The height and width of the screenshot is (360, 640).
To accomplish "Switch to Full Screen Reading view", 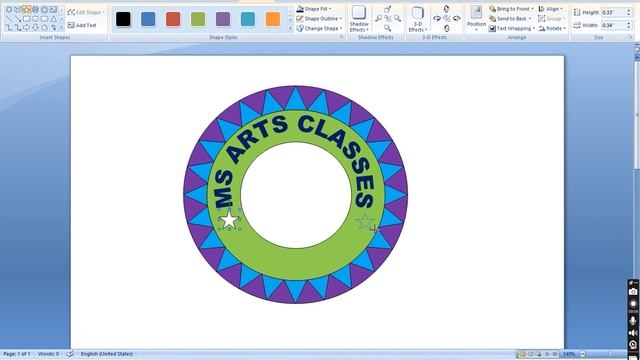I will [x=531, y=354].
